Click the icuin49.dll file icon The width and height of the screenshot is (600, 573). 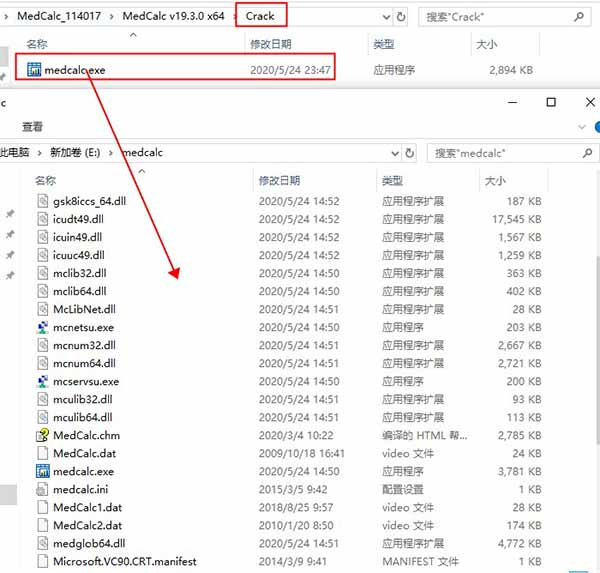[x=42, y=237]
